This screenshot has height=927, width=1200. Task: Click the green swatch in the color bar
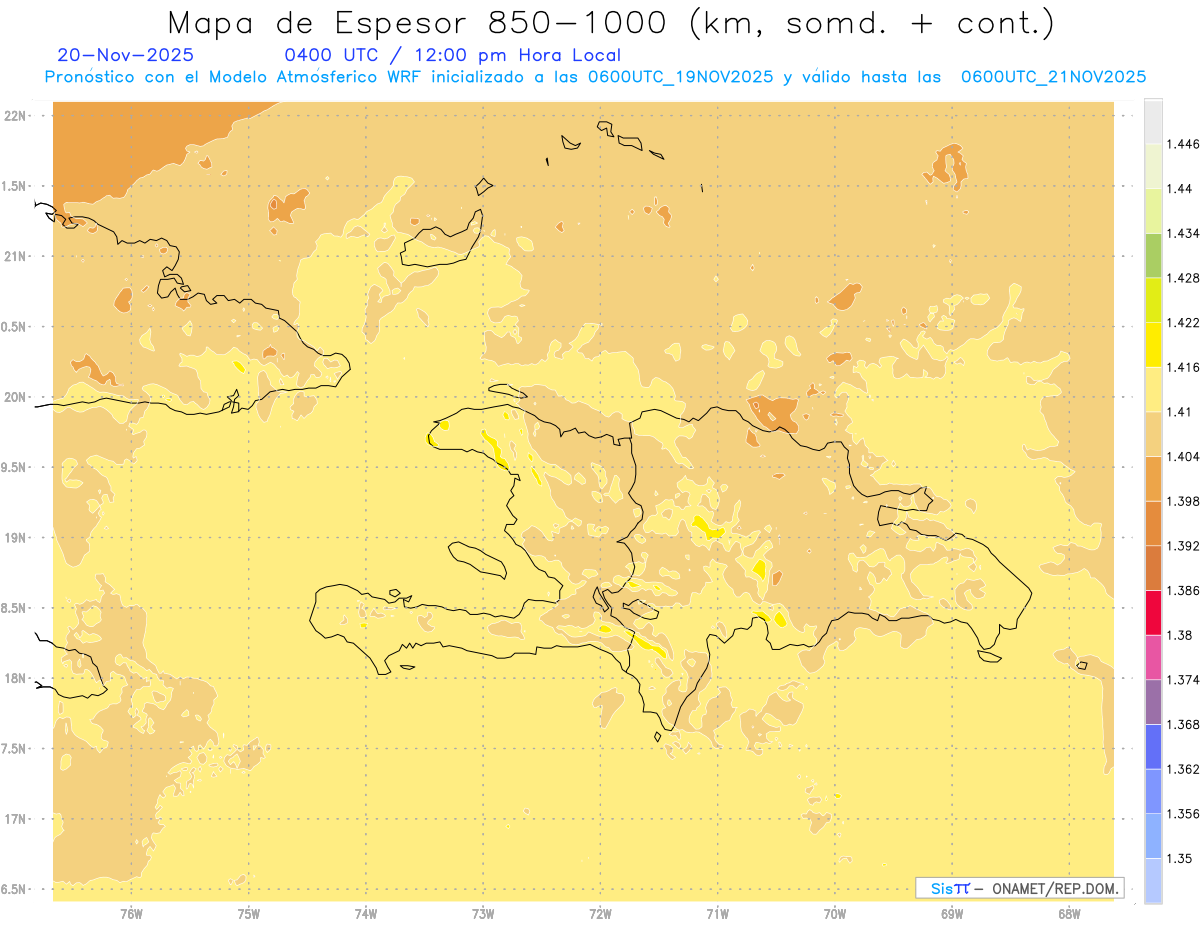point(1153,255)
